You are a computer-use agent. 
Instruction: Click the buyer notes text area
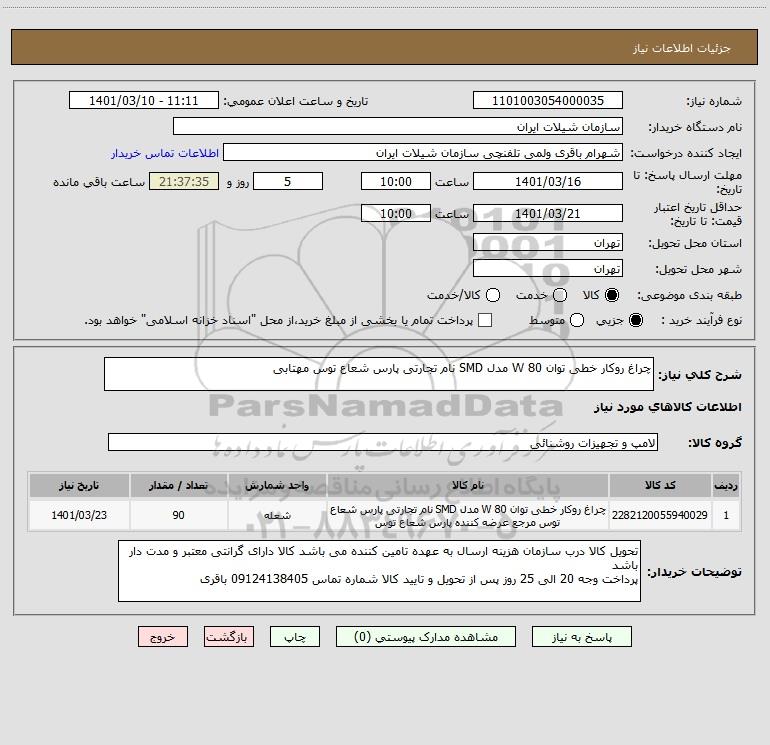coord(379,571)
